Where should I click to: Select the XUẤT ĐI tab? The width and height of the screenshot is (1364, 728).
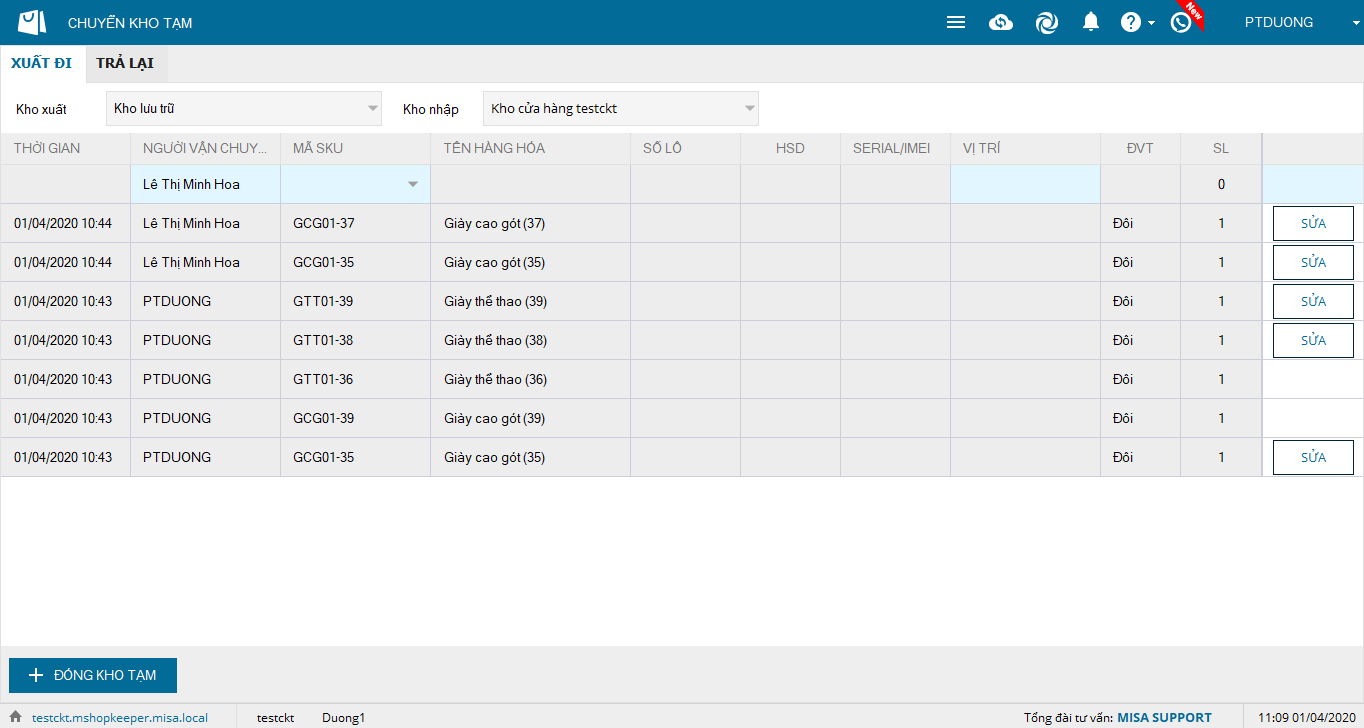pos(41,63)
